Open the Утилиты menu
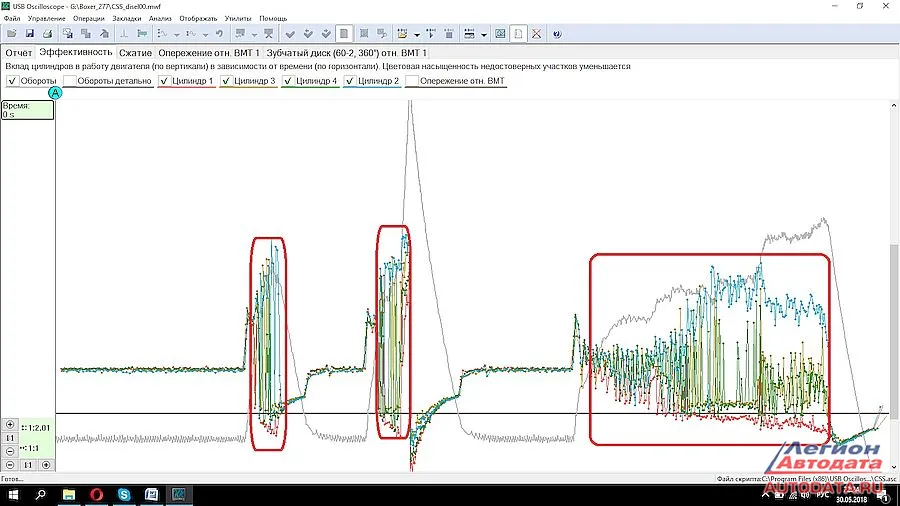This screenshot has width=900, height=506. (x=238, y=18)
